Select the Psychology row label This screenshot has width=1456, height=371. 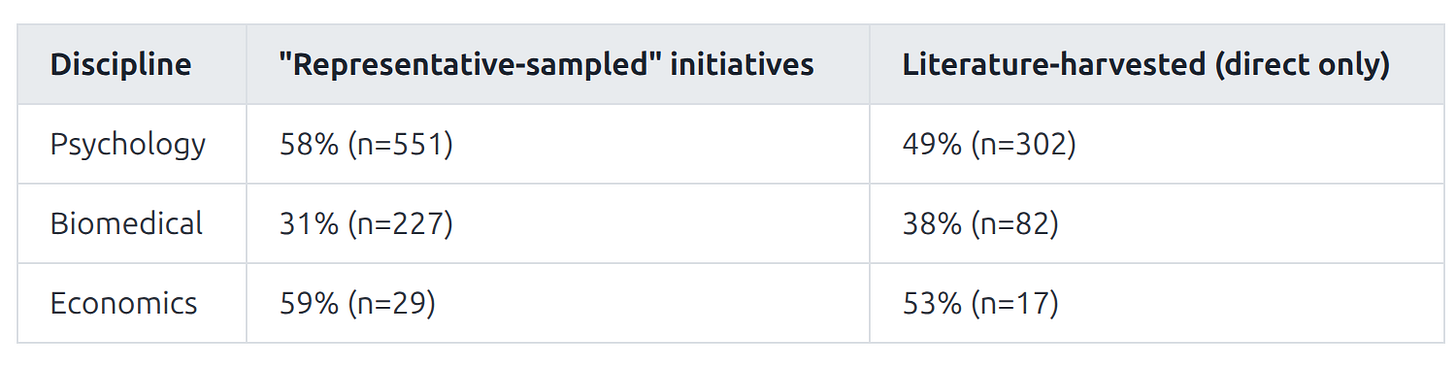(x=128, y=144)
